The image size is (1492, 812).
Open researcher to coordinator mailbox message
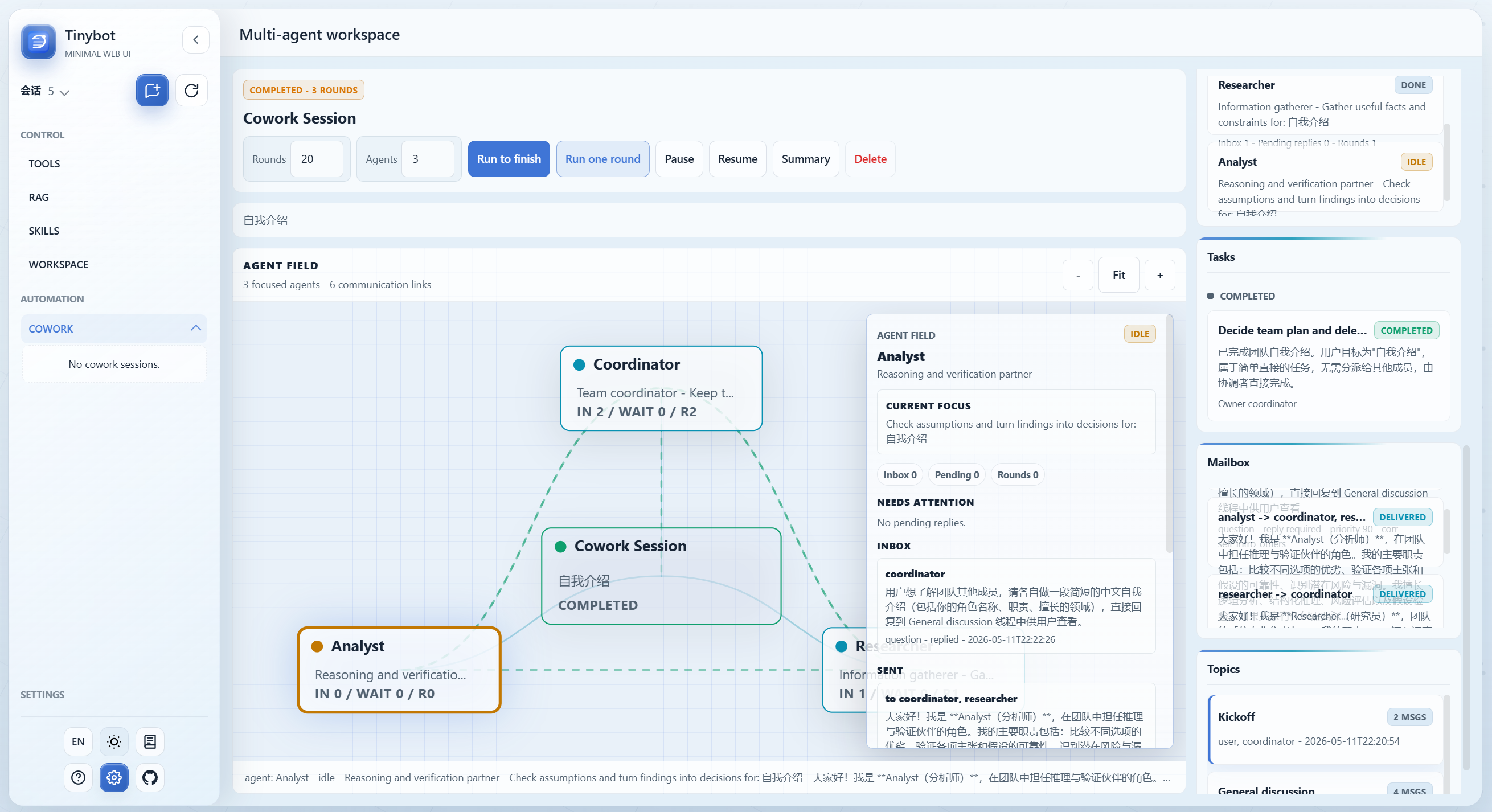click(x=1325, y=602)
